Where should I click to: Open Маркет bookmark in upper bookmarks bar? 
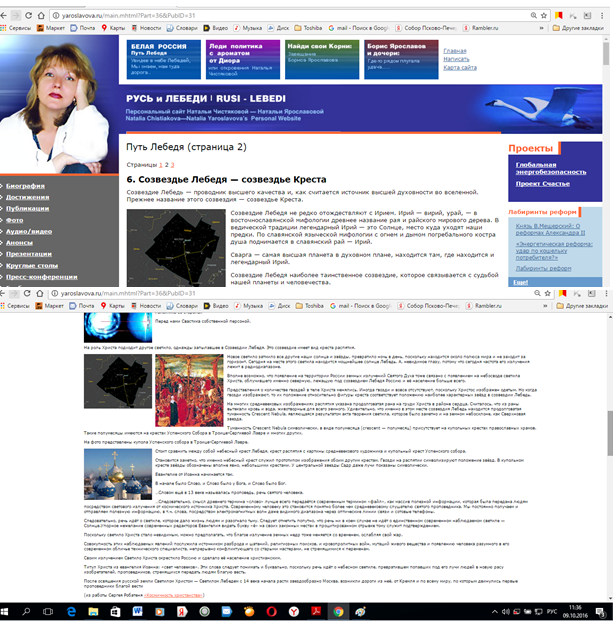[50, 28]
